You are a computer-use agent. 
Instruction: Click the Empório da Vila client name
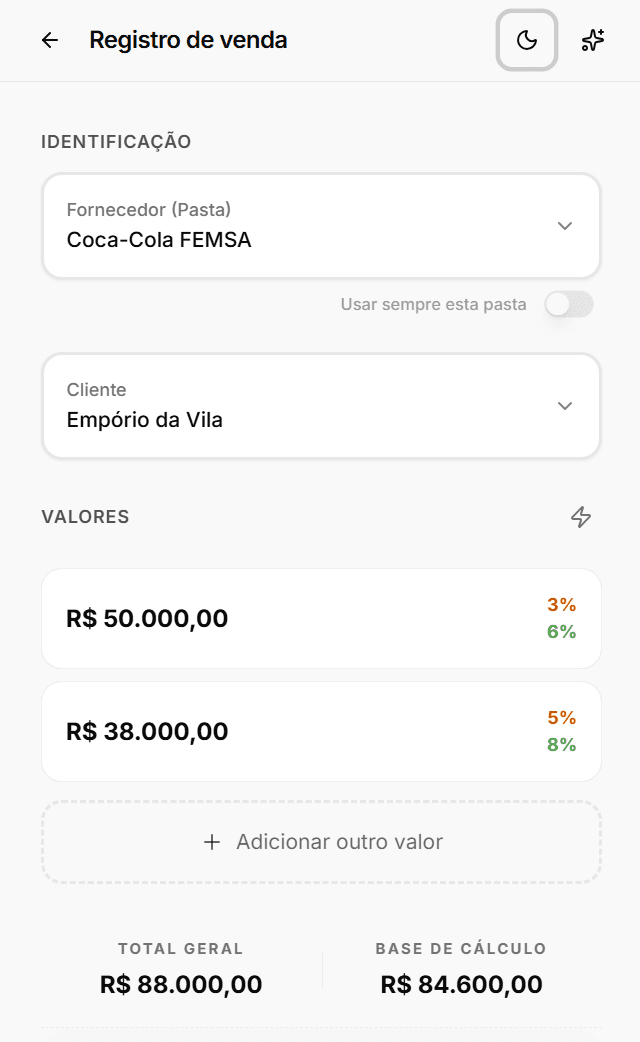click(x=146, y=420)
